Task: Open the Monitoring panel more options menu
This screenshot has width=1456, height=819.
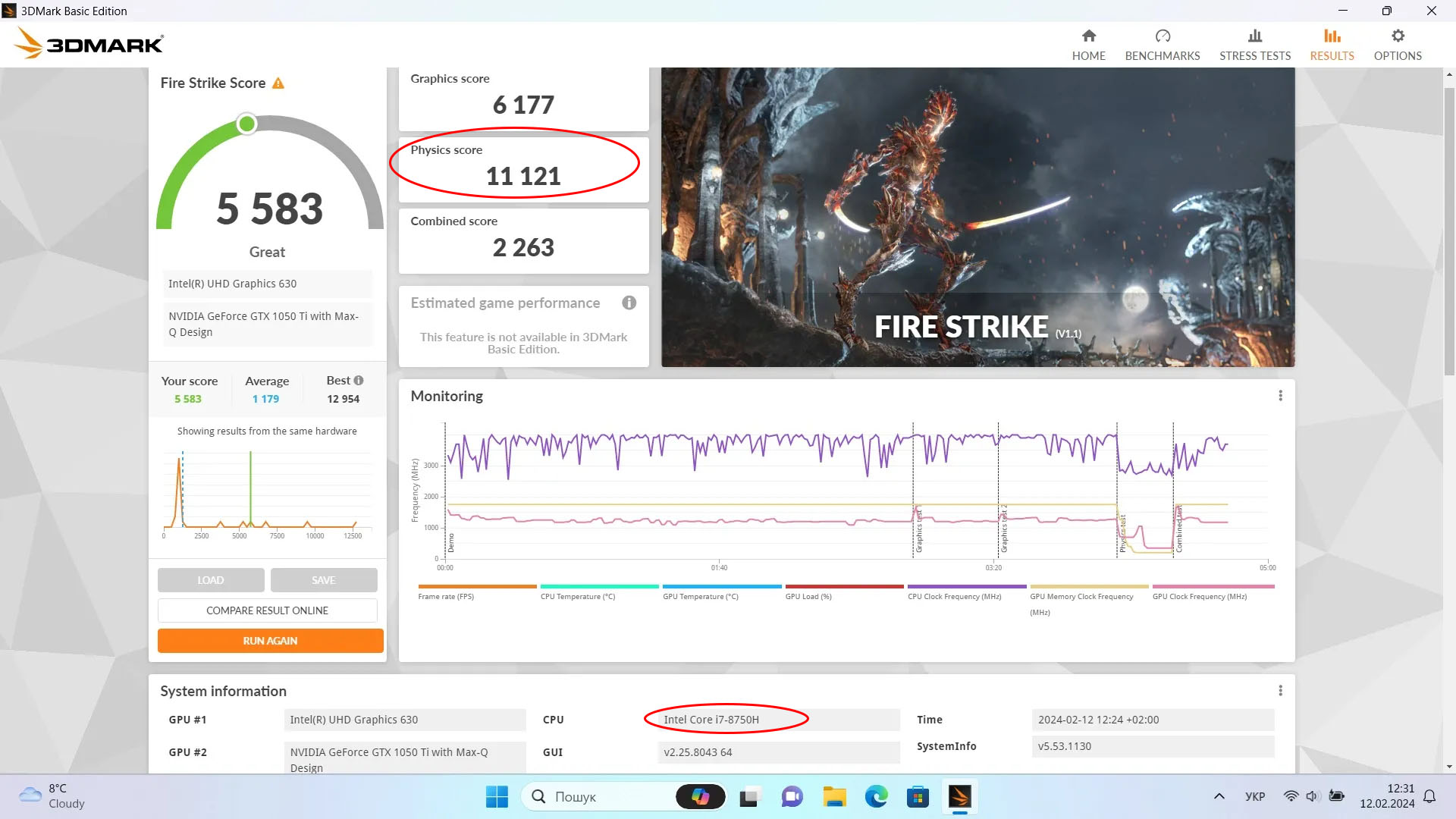Action: pos(1280,396)
